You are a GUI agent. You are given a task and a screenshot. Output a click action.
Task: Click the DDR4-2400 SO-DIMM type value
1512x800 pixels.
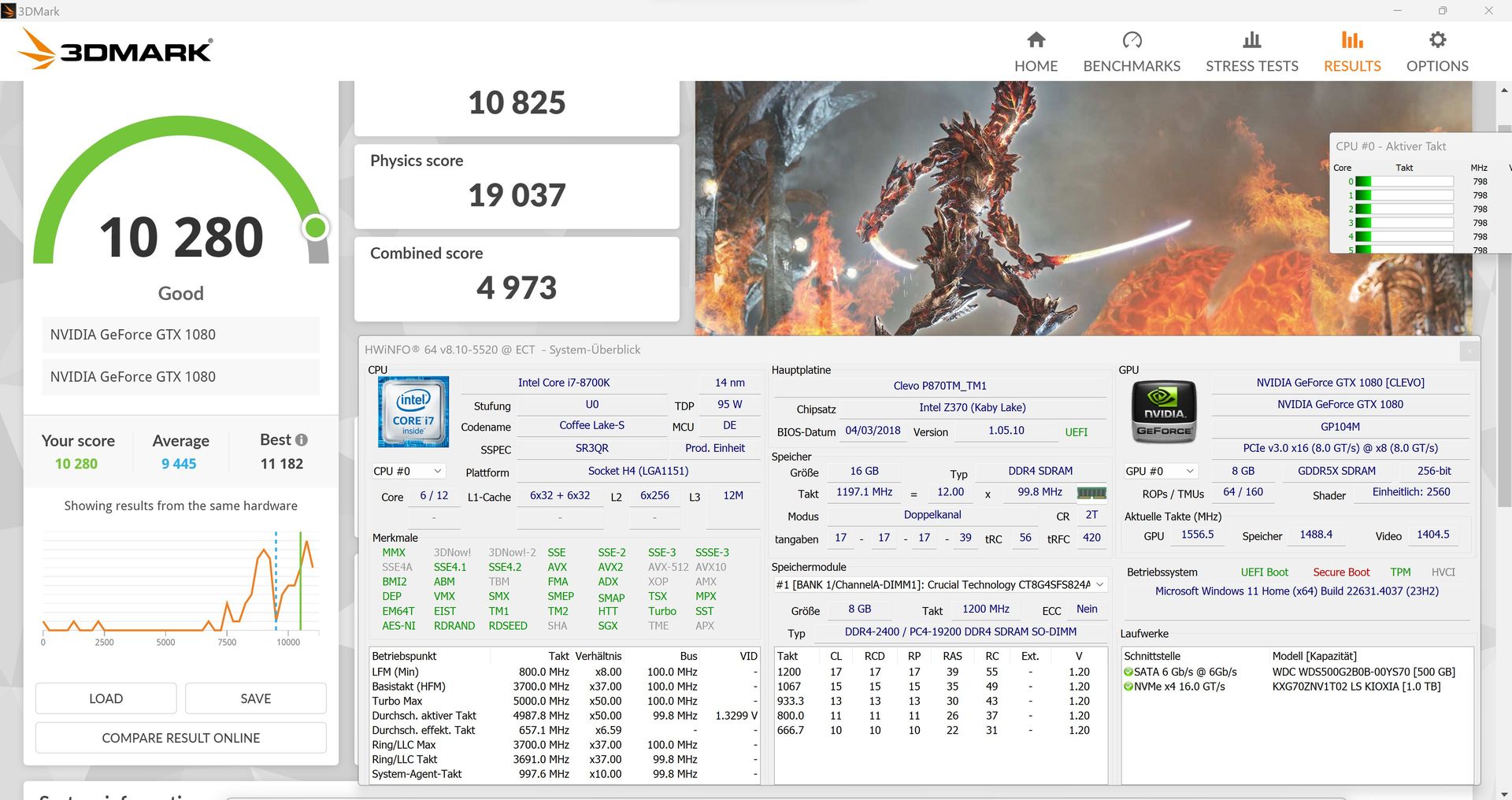(960, 631)
